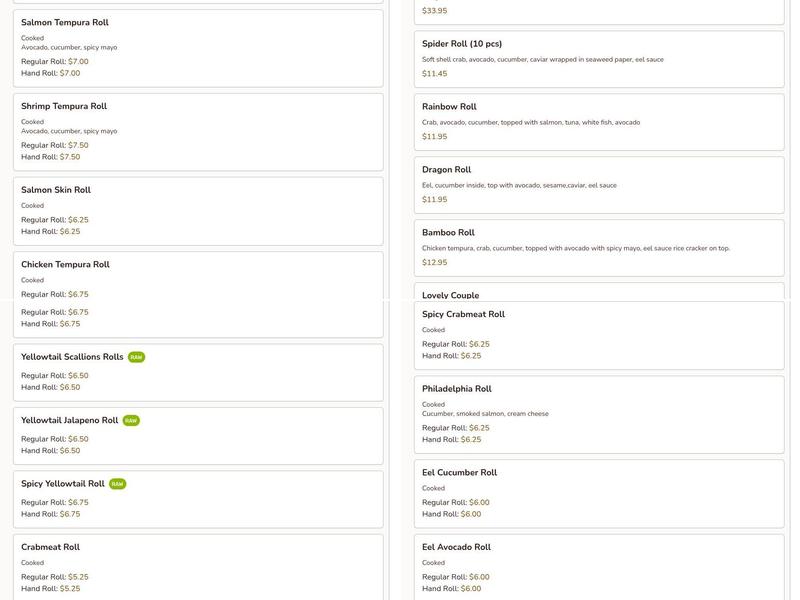Select the Eel Cucumber Roll title
800x600 pixels.
(x=459, y=473)
